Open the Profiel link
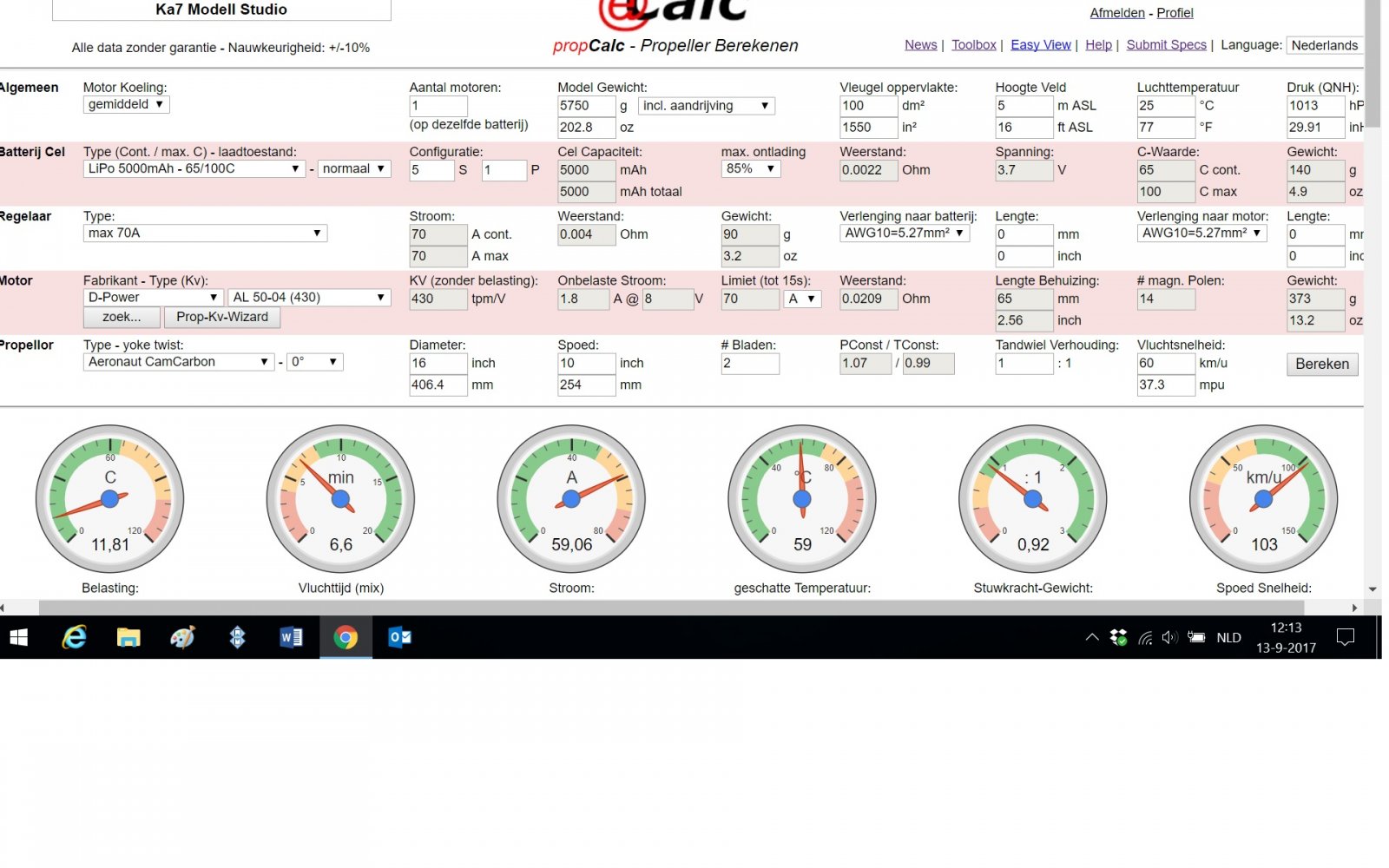The height and width of the screenshot is (868, 1389). click(1175, 13)
